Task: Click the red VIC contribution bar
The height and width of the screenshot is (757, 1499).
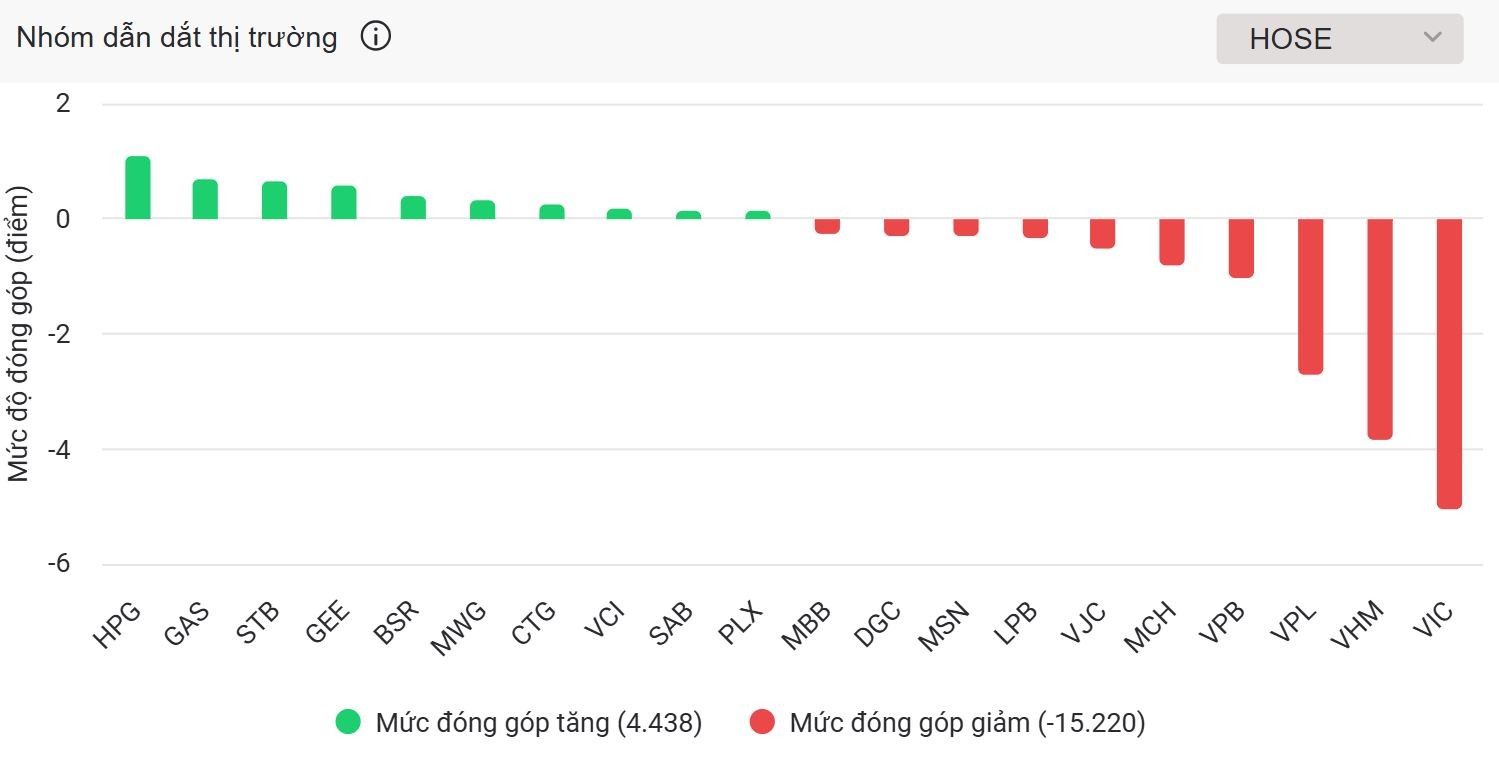Action: [x=1449, y=360]
